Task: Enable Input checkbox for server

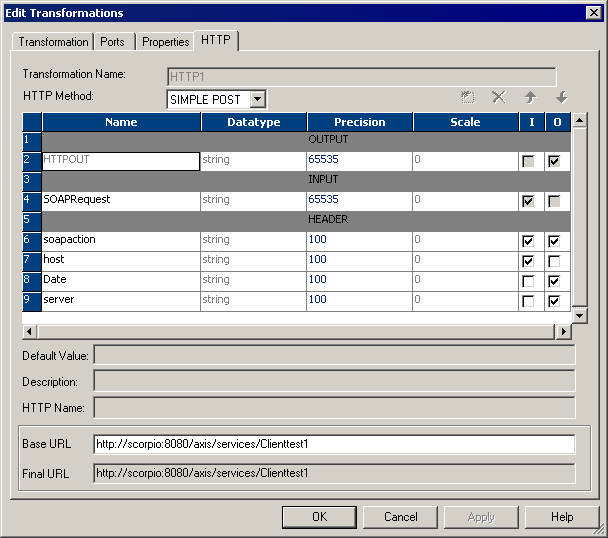Action: [x=528, y=301]
